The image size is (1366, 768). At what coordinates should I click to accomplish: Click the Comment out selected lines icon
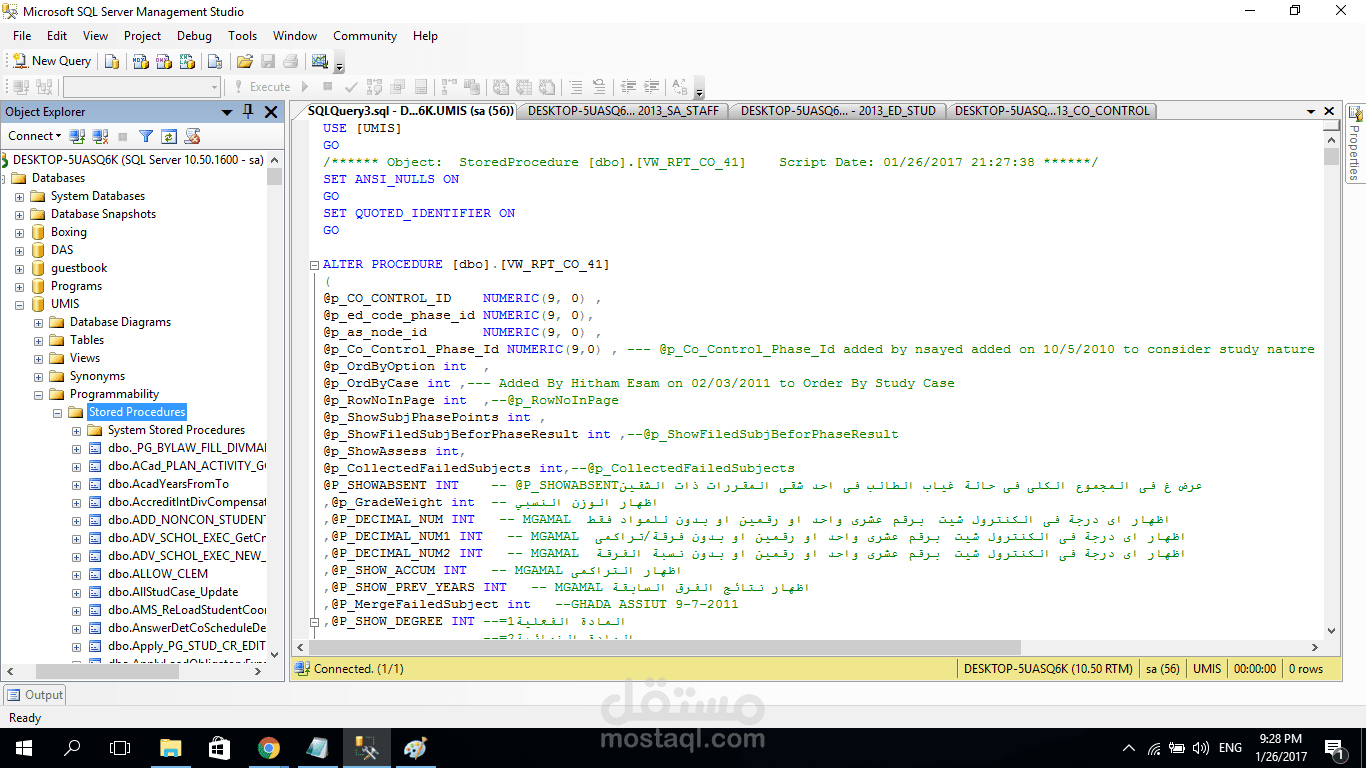pyautogui.click(x=576, y=87)
